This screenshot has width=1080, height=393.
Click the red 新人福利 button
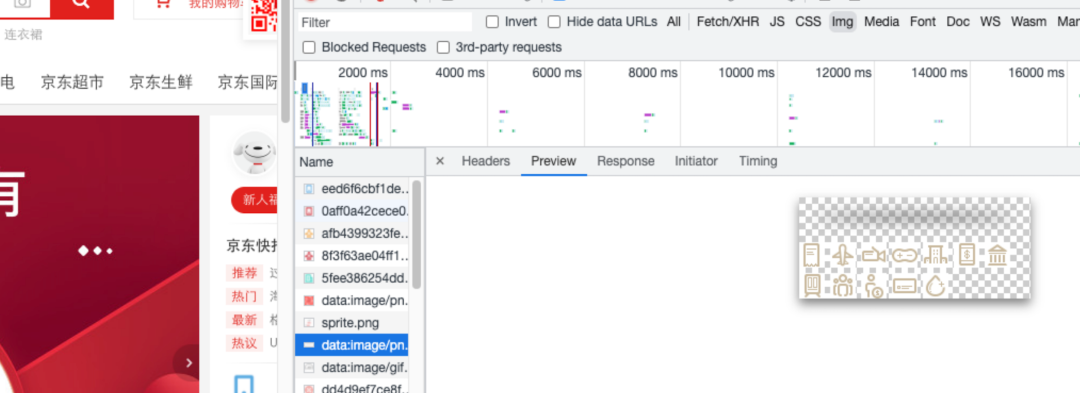(x=255, y=200)
